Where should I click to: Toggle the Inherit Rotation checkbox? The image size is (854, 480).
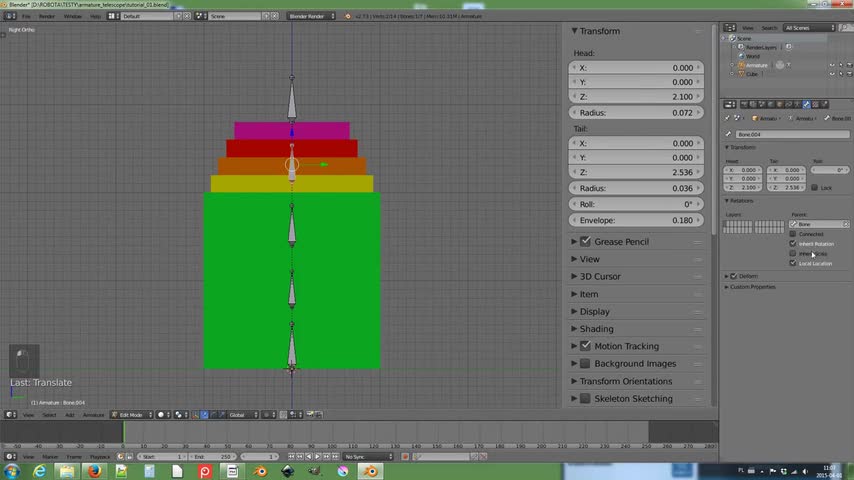click(792, 244)
